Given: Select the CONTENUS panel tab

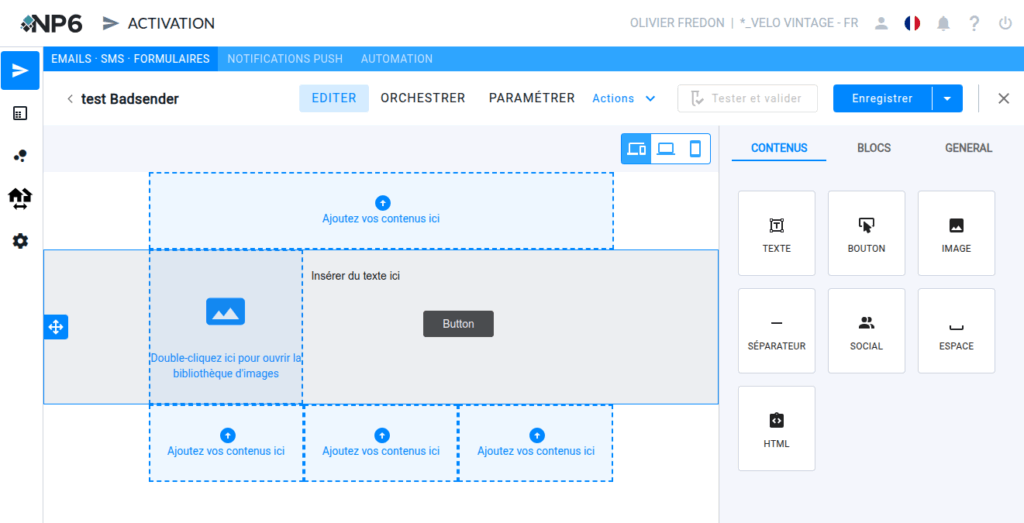Looking at the screenshot, I should click(x=779, y=148).
